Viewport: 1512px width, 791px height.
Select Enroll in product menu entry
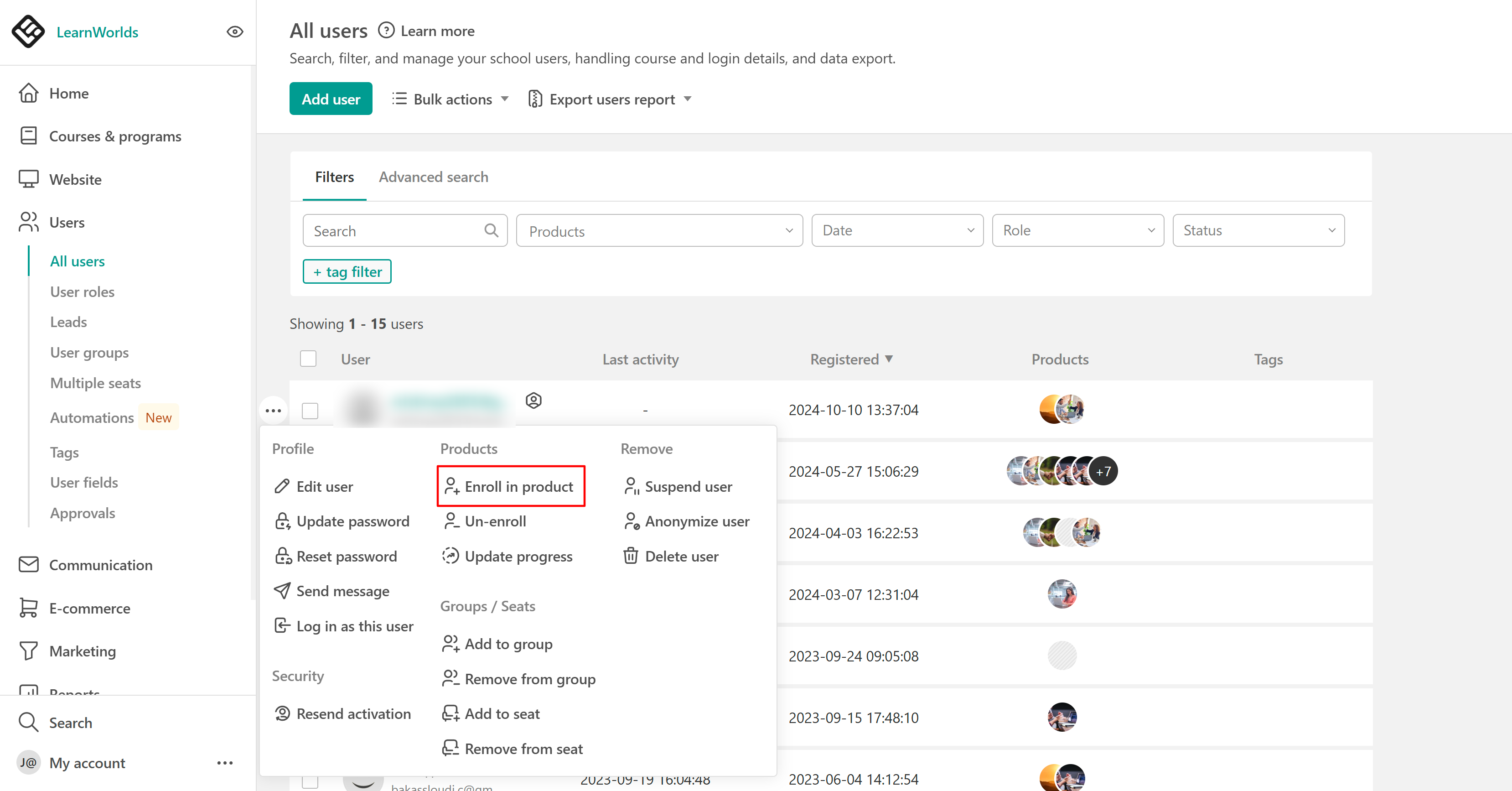pos(510,486)
